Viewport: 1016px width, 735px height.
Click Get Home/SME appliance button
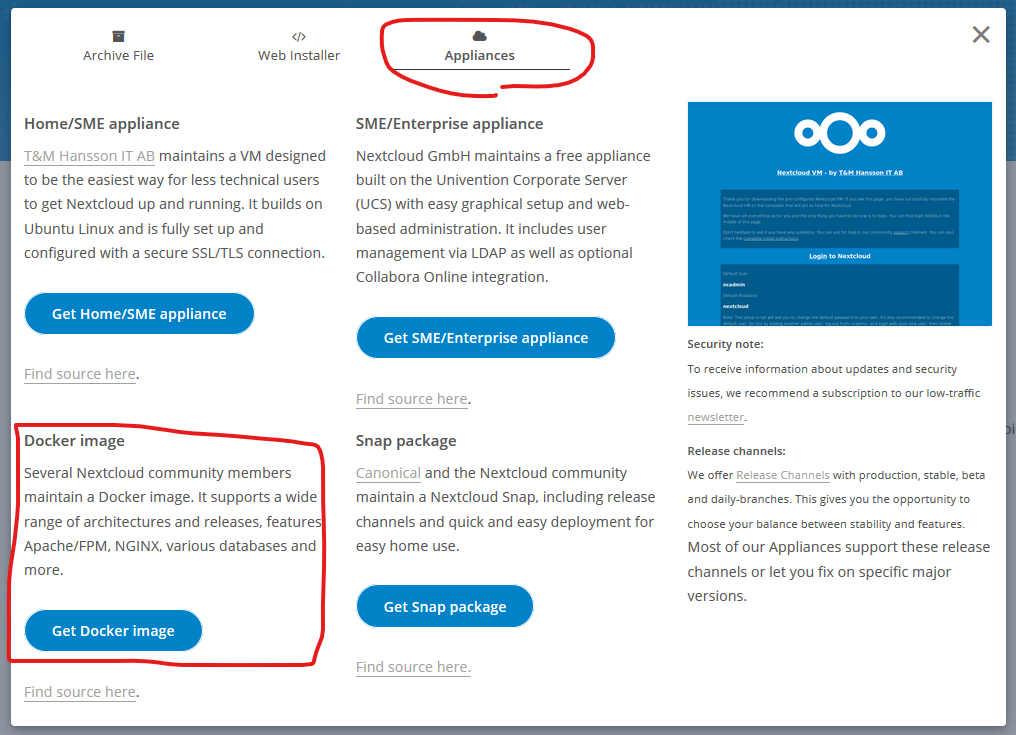139,314
